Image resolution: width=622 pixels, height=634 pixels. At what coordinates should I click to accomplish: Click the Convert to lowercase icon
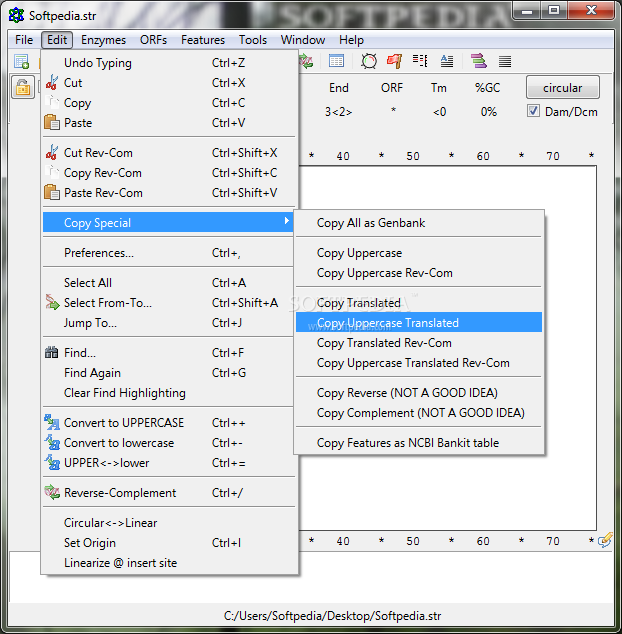point(52,442)
